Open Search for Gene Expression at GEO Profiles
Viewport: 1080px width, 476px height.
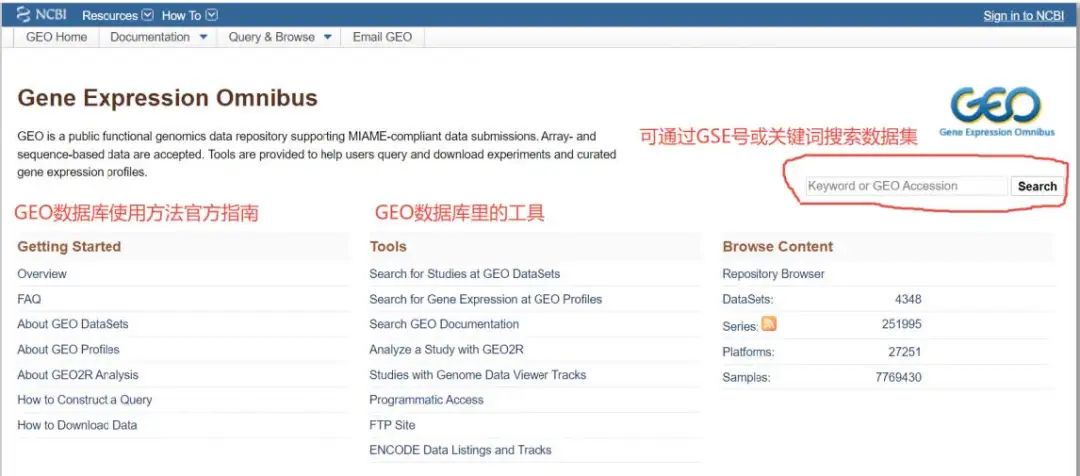pos(486,299)
